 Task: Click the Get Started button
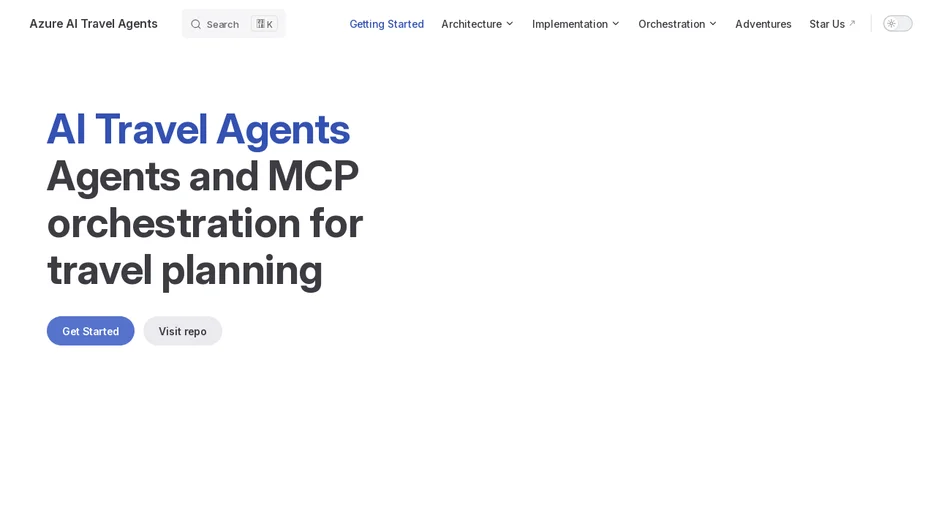[x=91, y=331]
